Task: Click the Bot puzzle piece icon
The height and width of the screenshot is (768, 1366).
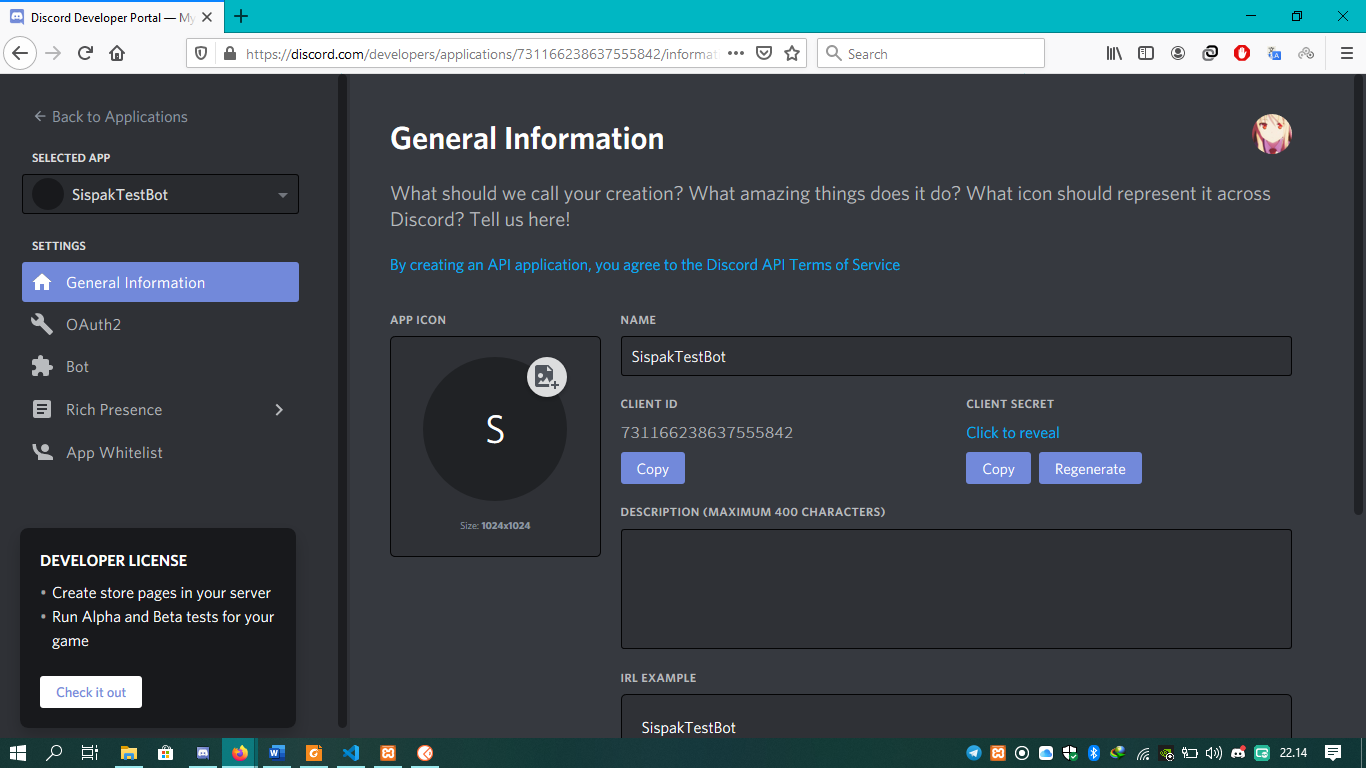Action: (42, 367)
